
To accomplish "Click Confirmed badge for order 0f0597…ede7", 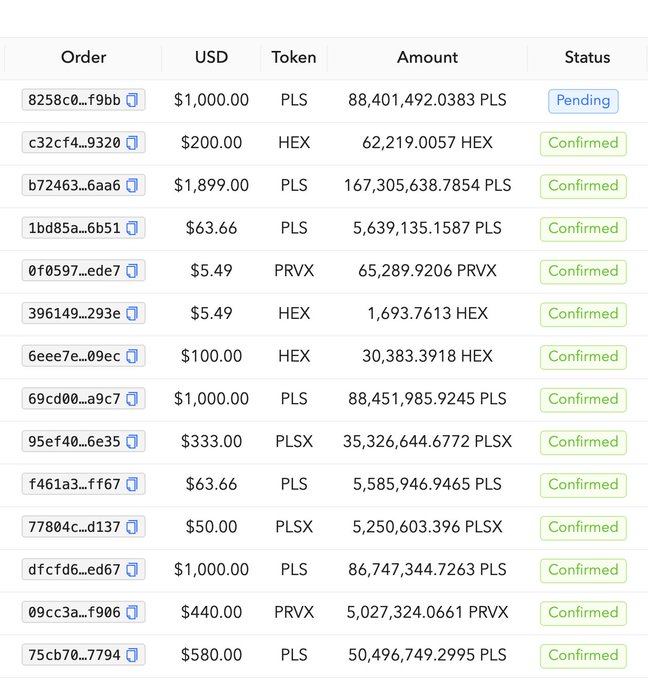I will (x=583, y=272).
